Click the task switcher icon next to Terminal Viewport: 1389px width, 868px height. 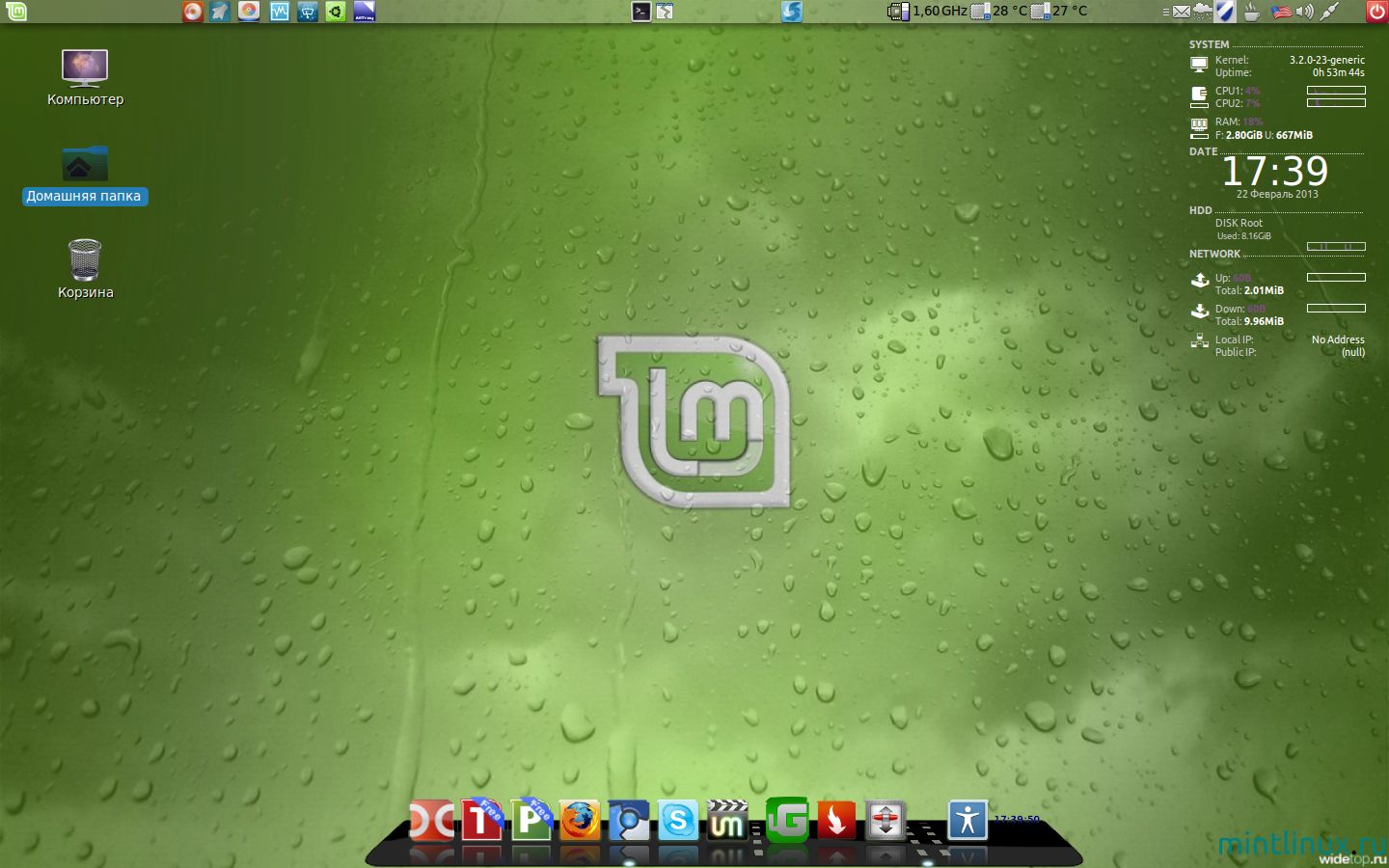665,12
